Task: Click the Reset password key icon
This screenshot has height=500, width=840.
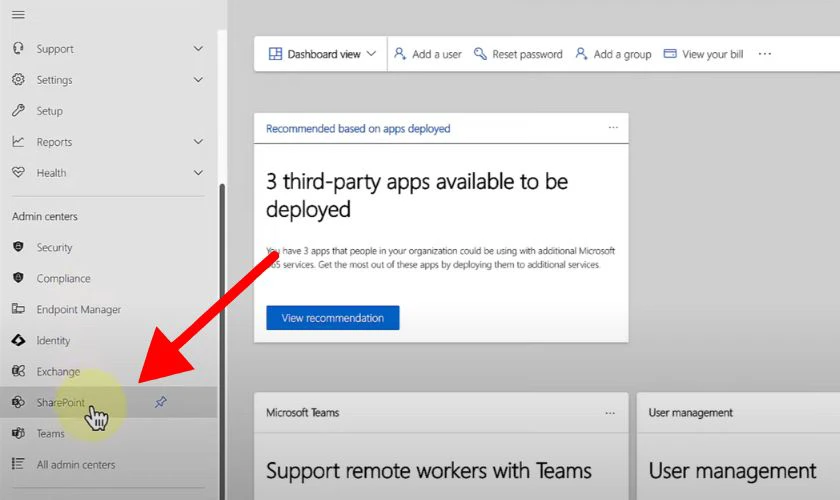Action: click(x=480, y=54)
